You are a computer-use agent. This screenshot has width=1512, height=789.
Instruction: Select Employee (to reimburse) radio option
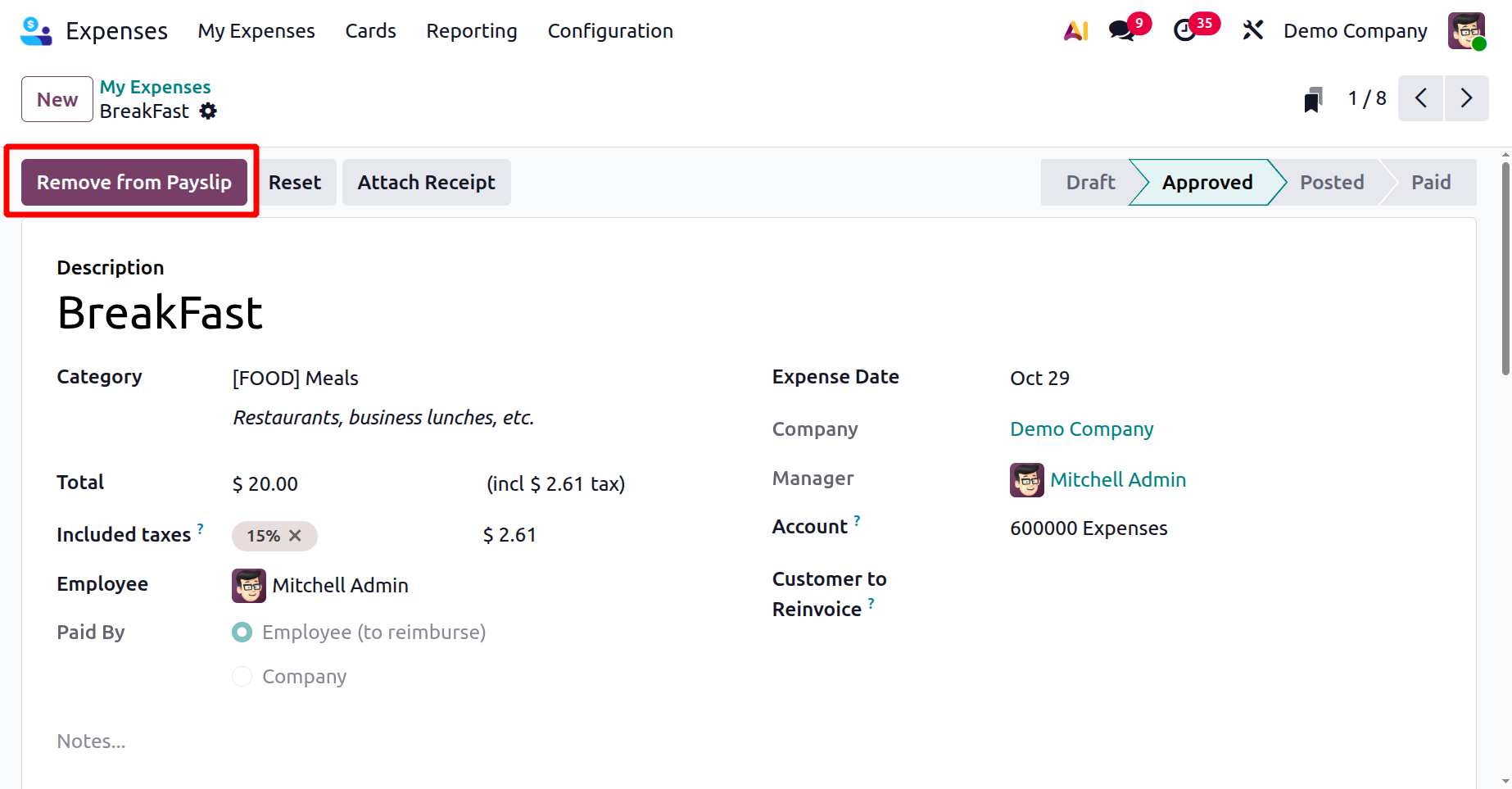242,633
